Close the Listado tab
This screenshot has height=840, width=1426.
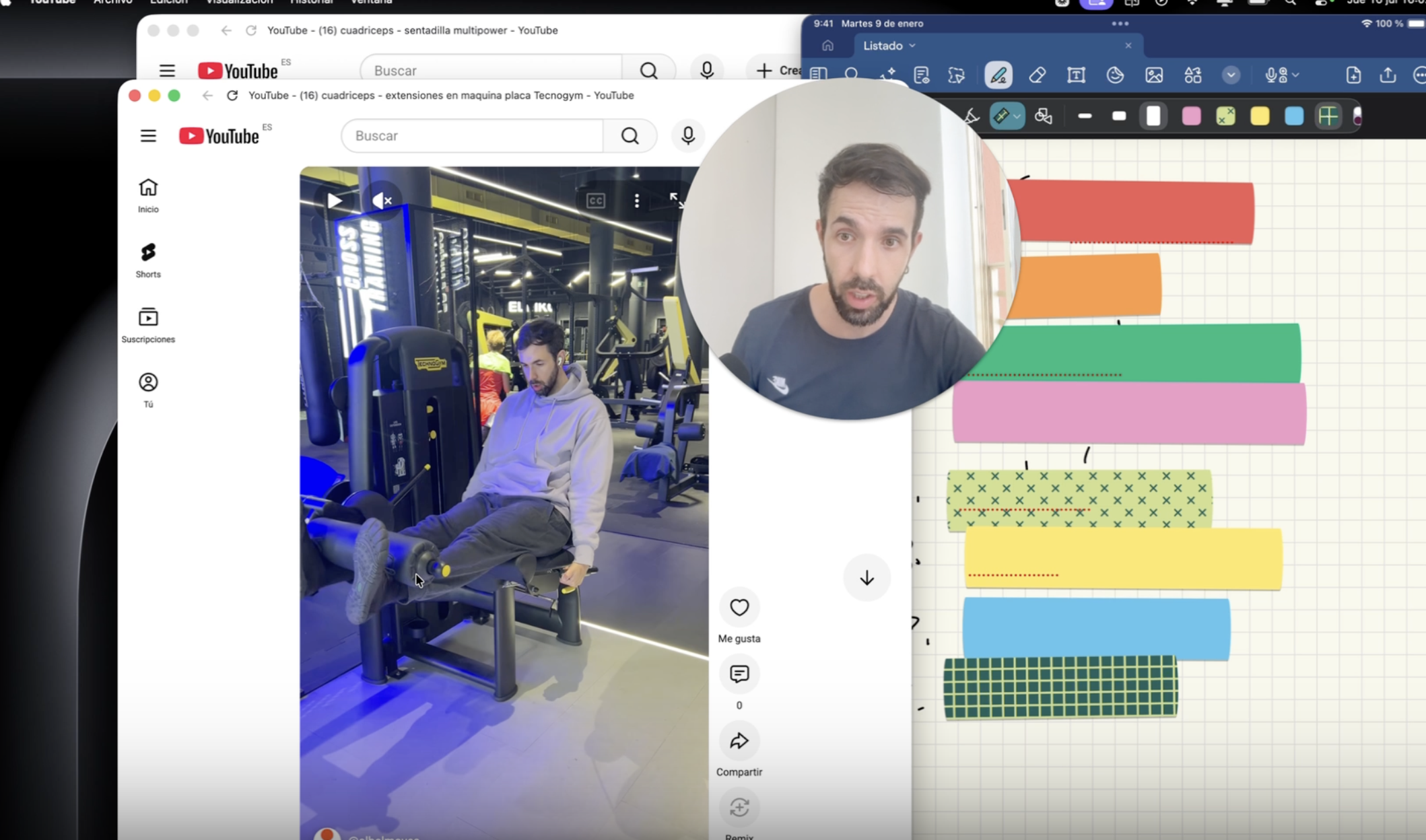click(x=1128, y=46)
